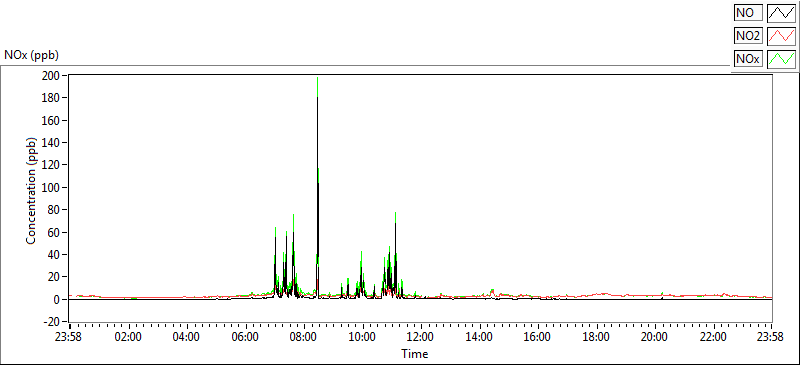Open the NOx green line style icon
Viewport: 800px width, 365px height.
pyautogui.click(x=782, y=59)
